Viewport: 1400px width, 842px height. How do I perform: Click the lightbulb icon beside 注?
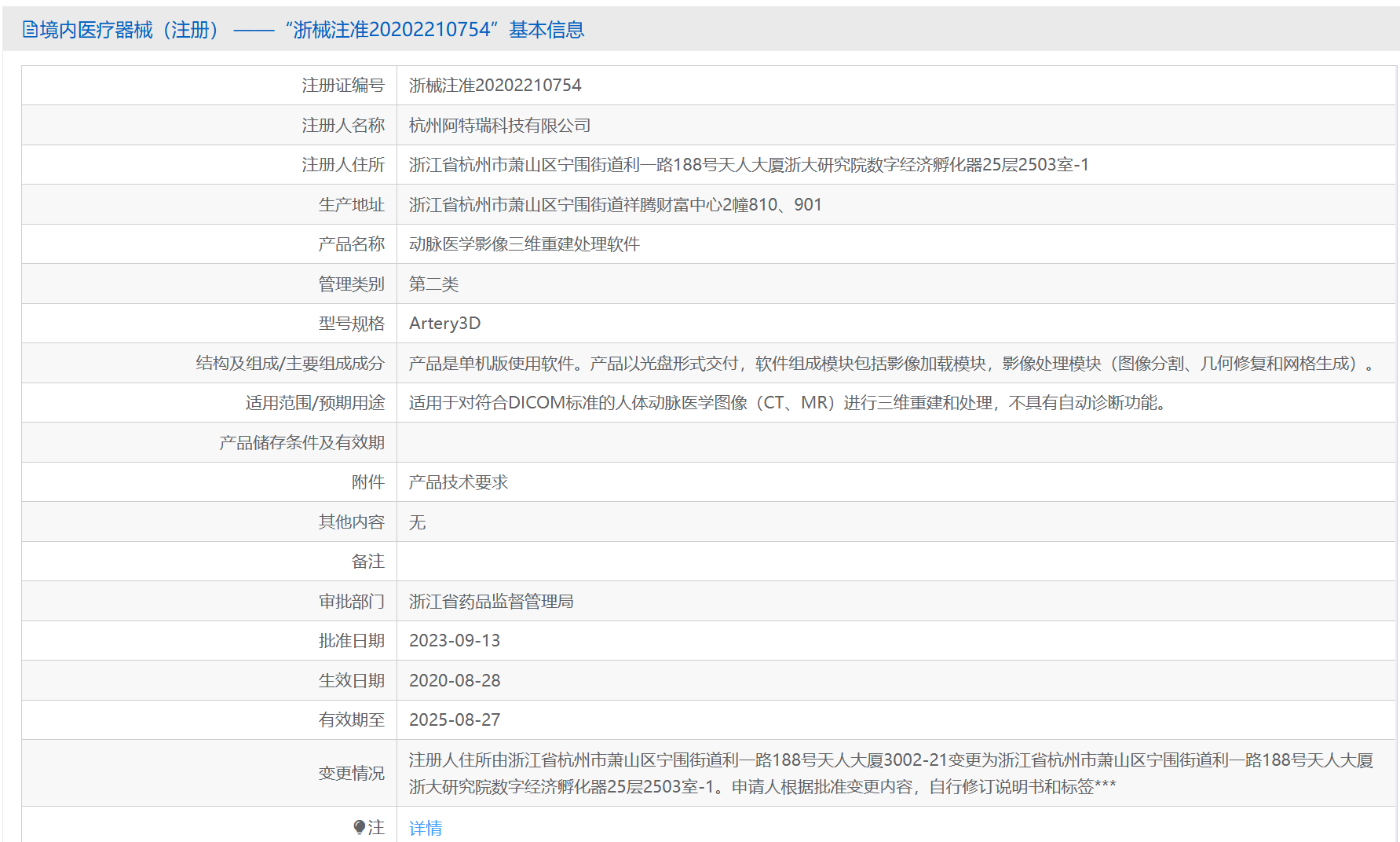tap(360, 827)
